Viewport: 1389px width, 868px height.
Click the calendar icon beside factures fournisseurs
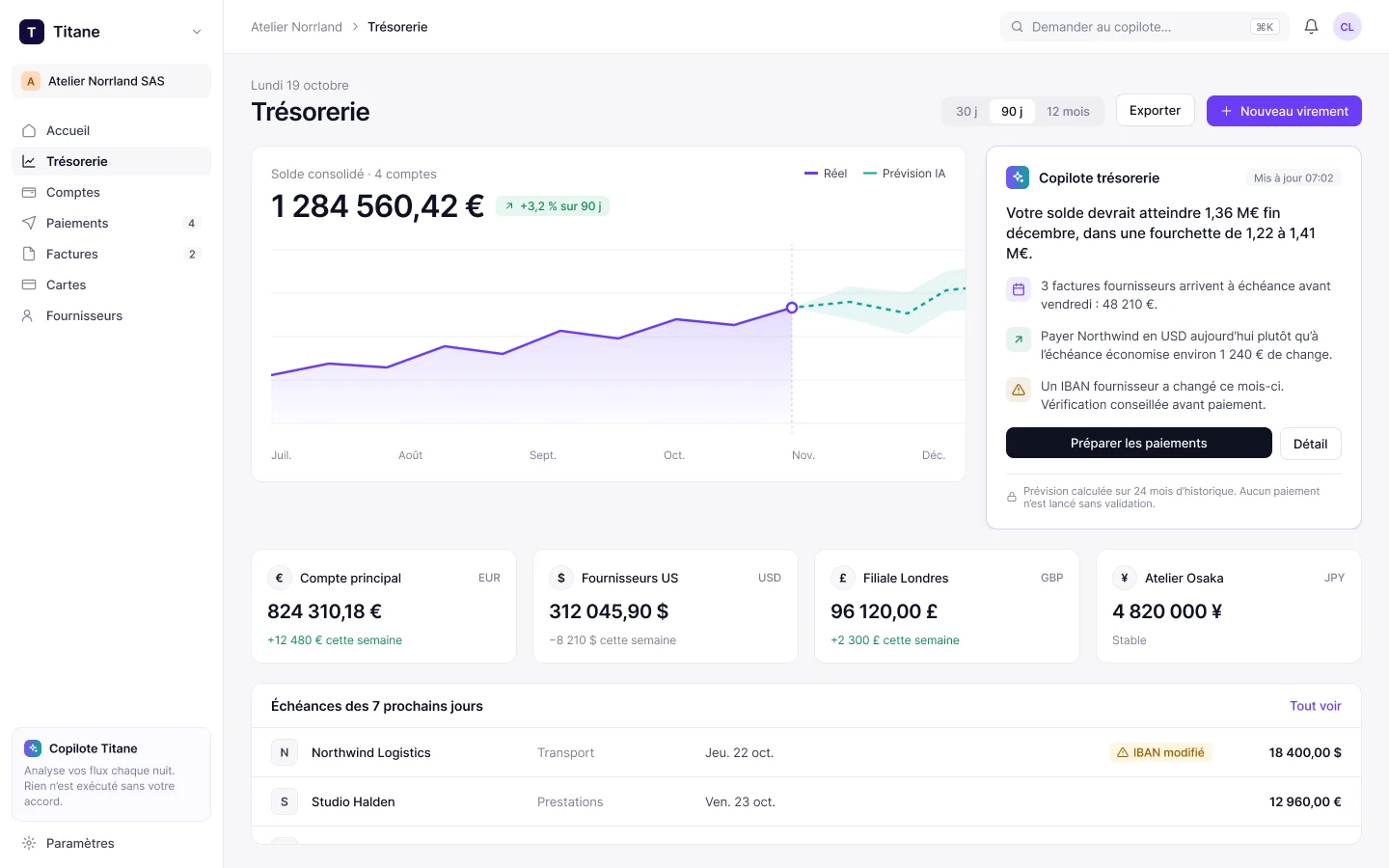[x=1018, y=289]
